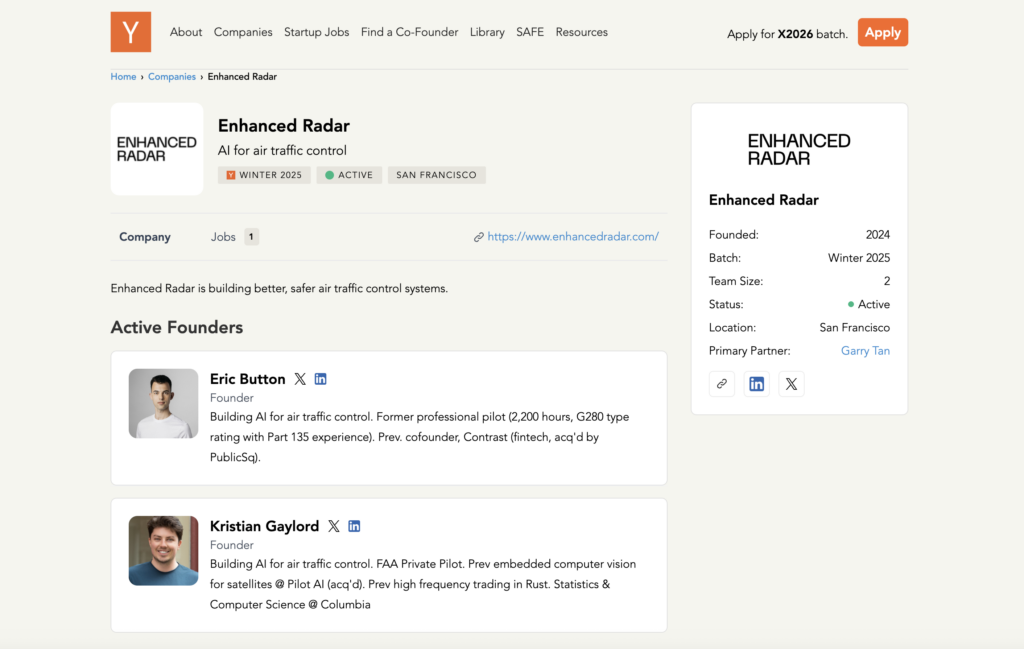Click the San Francisco location tag
This screenshot has height=649, width=1024.
[436, 175]
